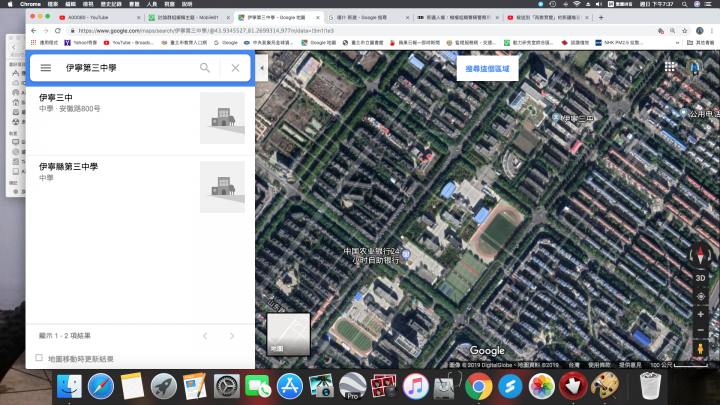Switch to map layer thumbnail
Screen dimensions: 720x405
point(288,334)
